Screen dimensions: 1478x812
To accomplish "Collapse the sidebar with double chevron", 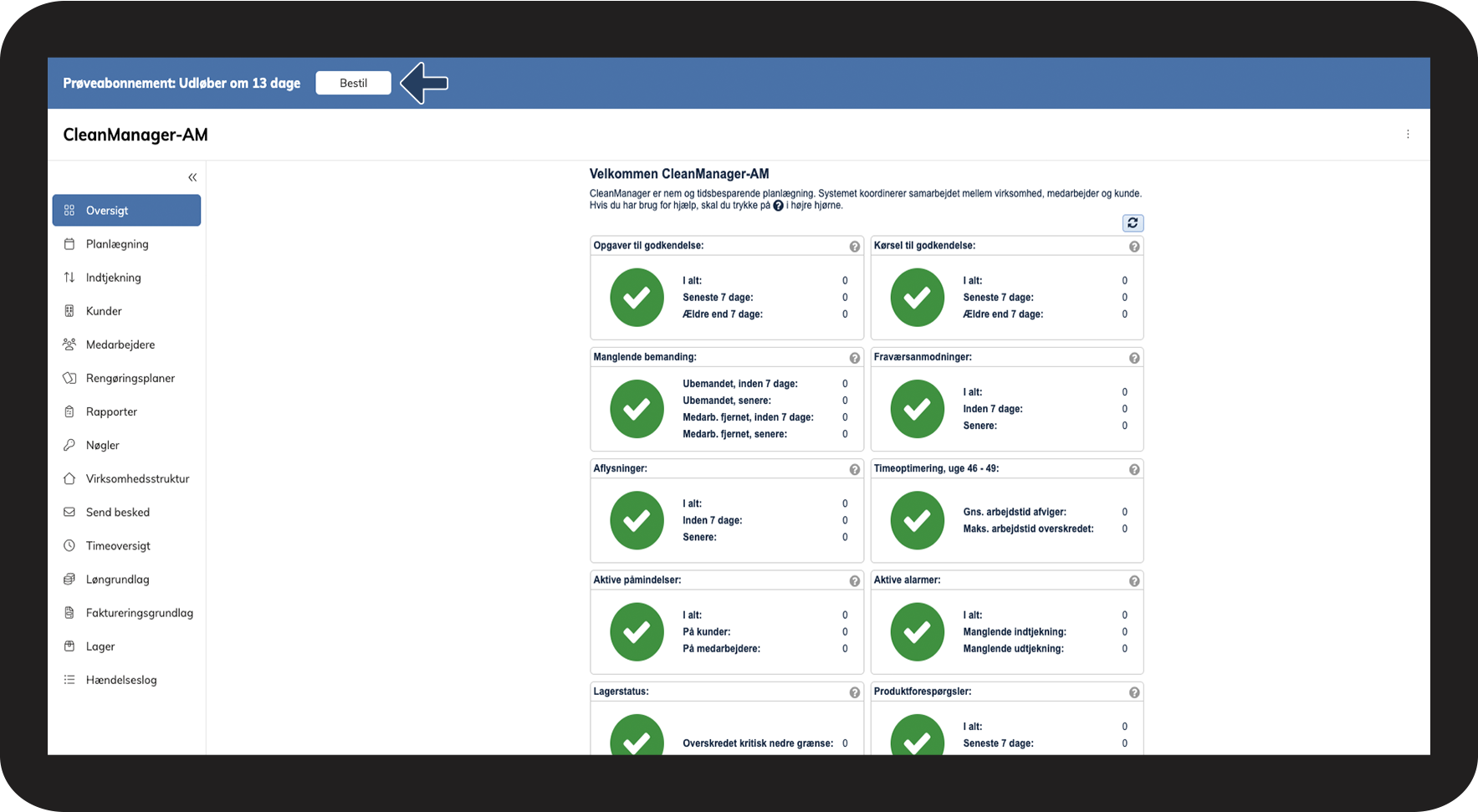I will pyautogui.click(x=192, y=177).
